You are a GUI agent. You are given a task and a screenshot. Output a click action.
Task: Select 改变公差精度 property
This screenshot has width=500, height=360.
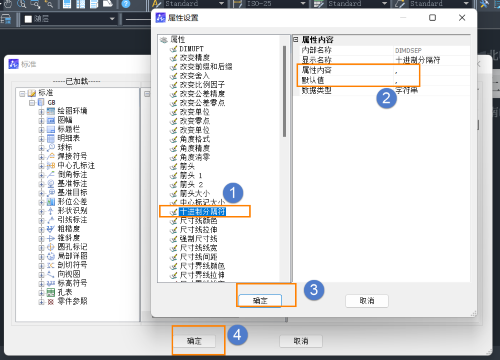202,94
